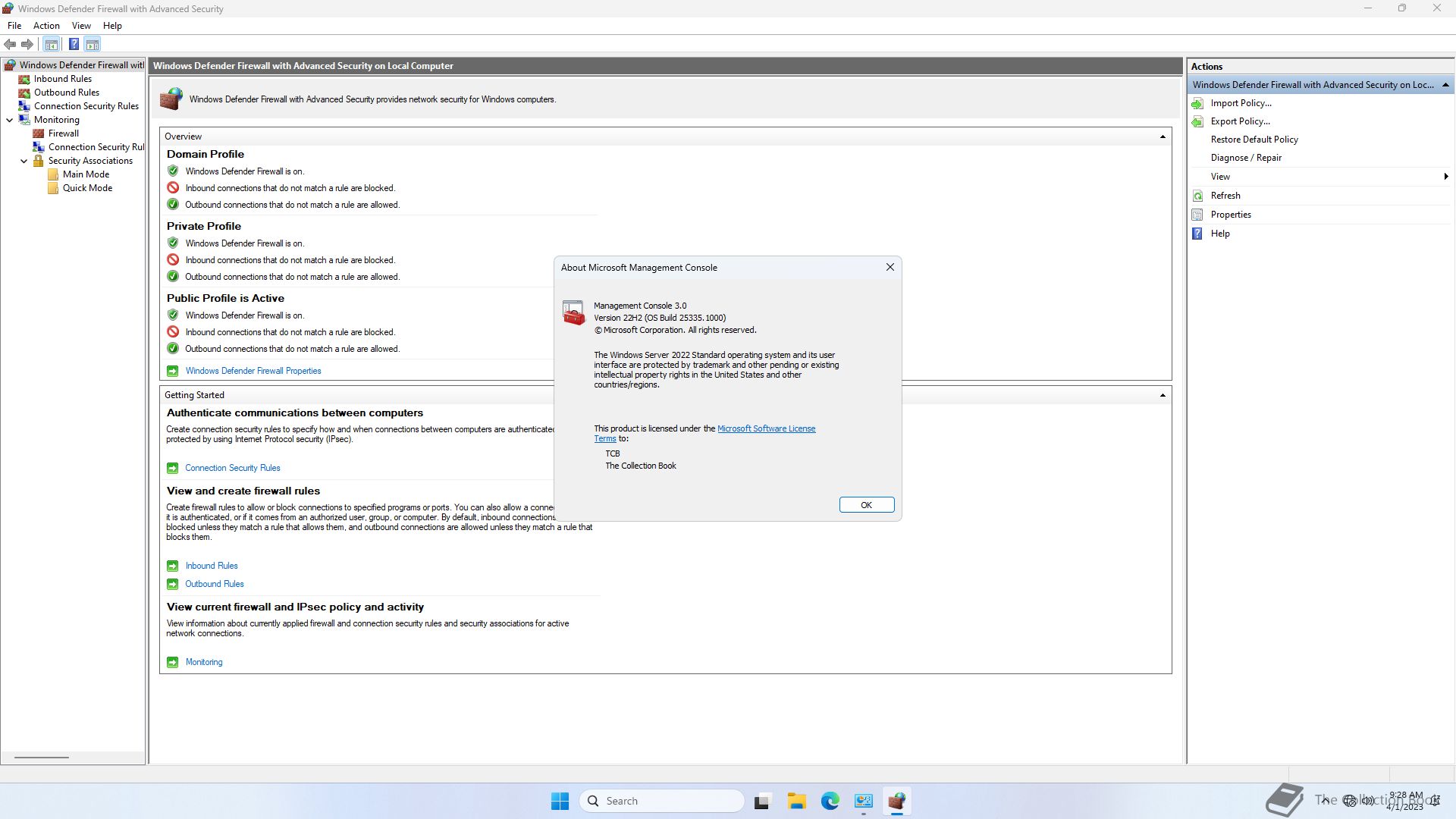Open Microsoft Software License Terms link
Image resolution: width=1456 pixels, height=819 pixels.
click(x=766, y=428)
